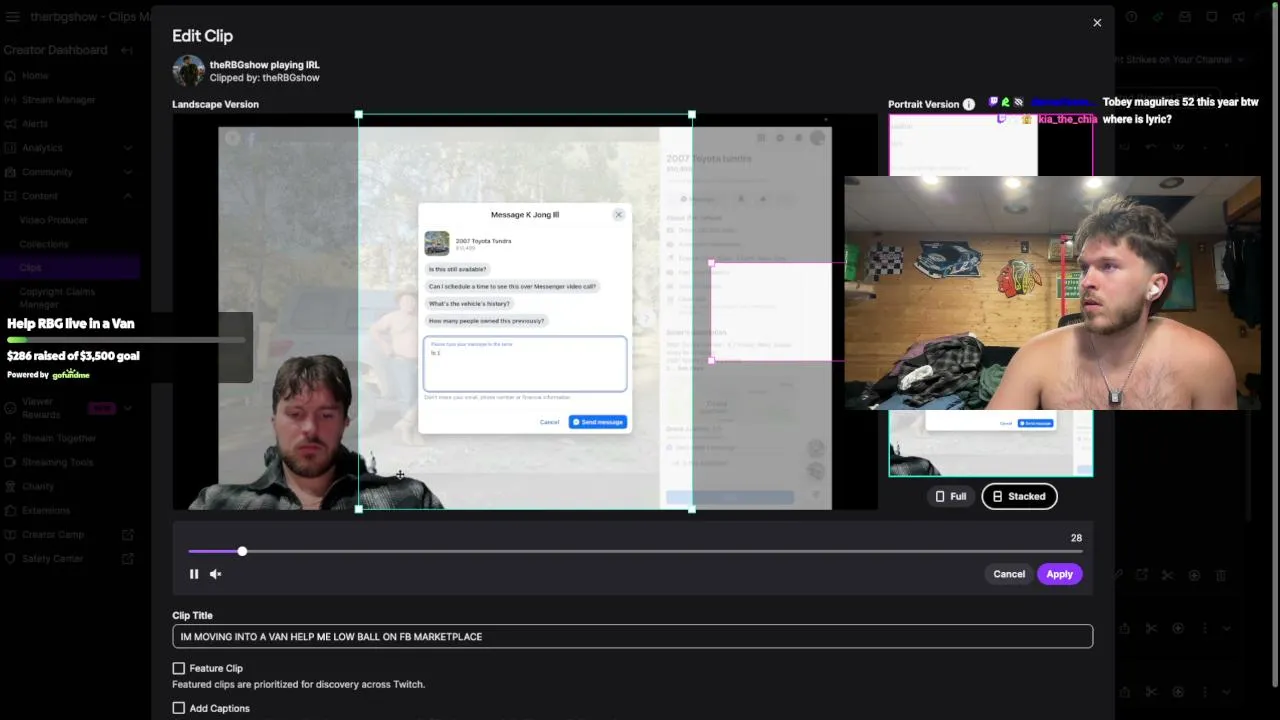Click theRBGshow channel avatar in Edit Clip
1280x720 pixels.
(x=188, y=71)
